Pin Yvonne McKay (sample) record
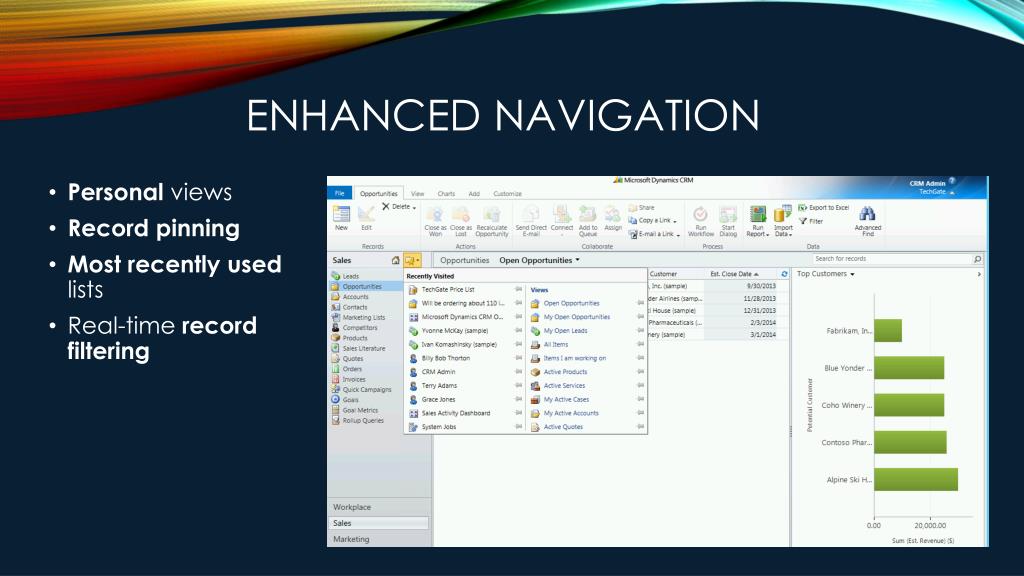 519,330
